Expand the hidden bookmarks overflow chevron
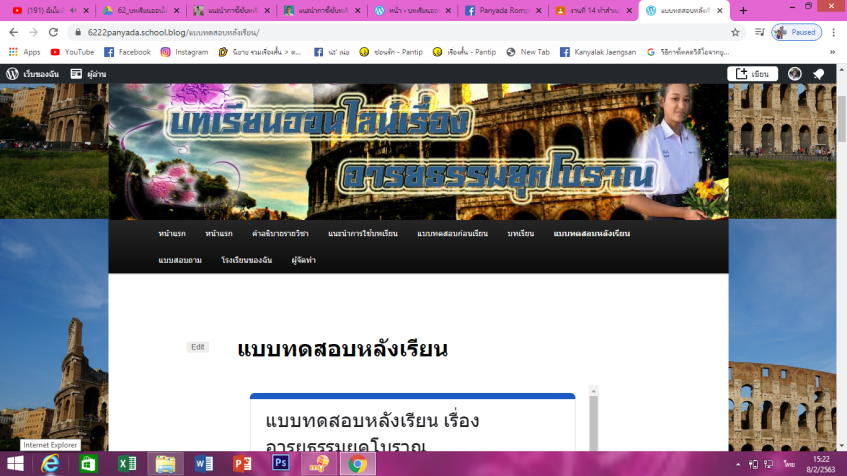 click(x=833, y=52)
